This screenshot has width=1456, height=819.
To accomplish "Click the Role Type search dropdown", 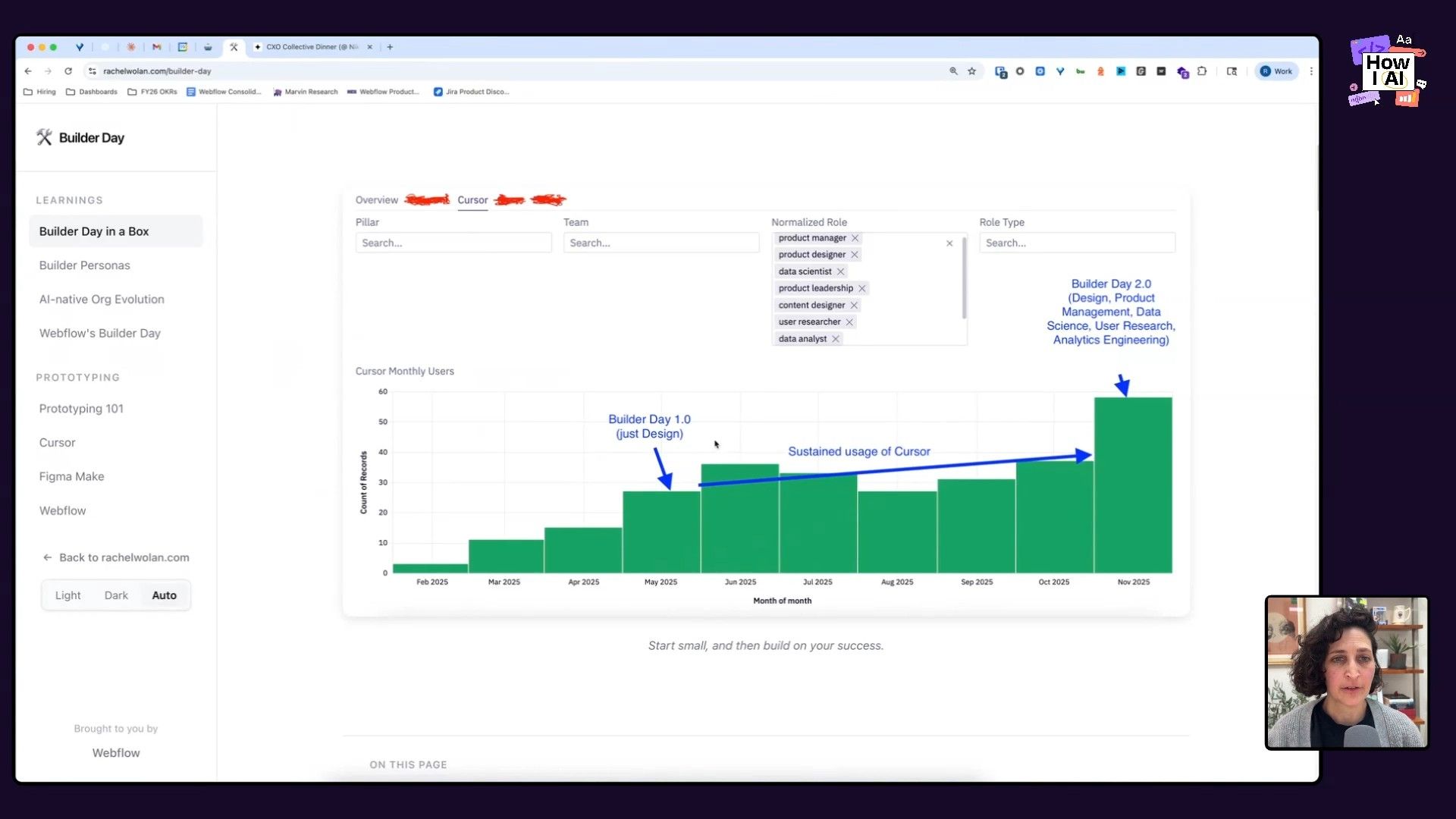I will tap(1077, 243).
